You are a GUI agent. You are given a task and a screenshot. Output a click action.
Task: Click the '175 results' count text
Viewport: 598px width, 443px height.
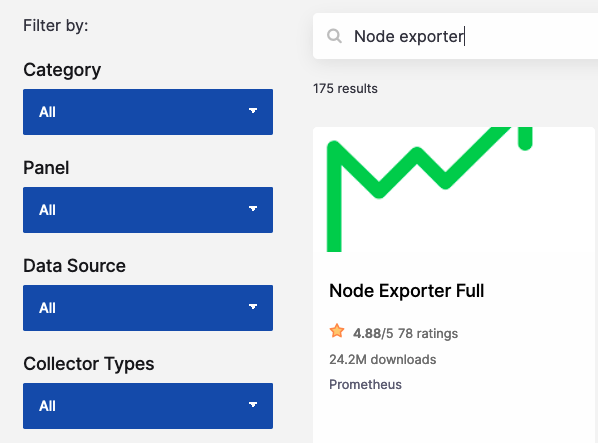(x=345, y=88)
